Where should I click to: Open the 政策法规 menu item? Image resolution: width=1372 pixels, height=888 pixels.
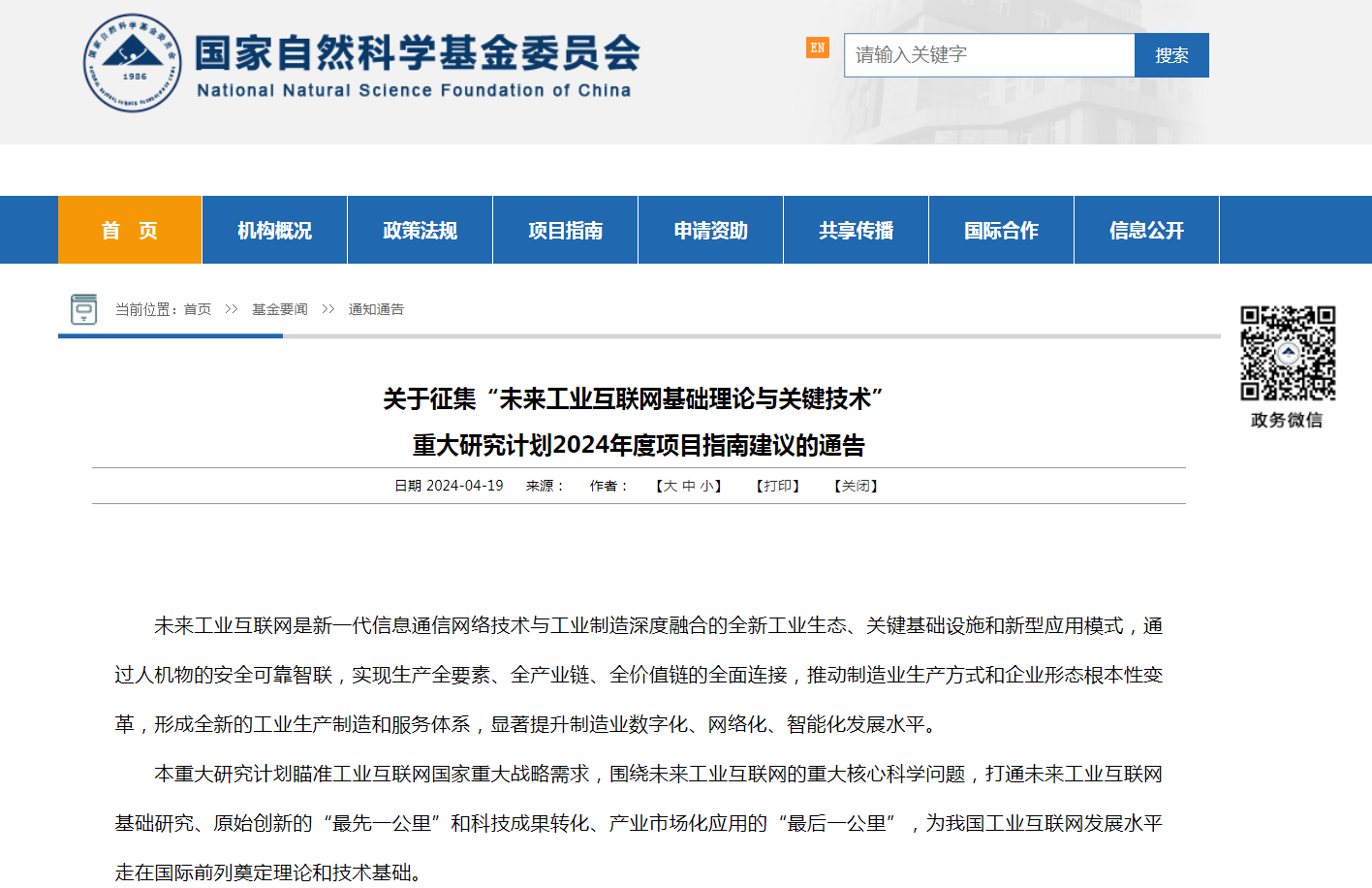pyautogui.click(x=420, y=231)
